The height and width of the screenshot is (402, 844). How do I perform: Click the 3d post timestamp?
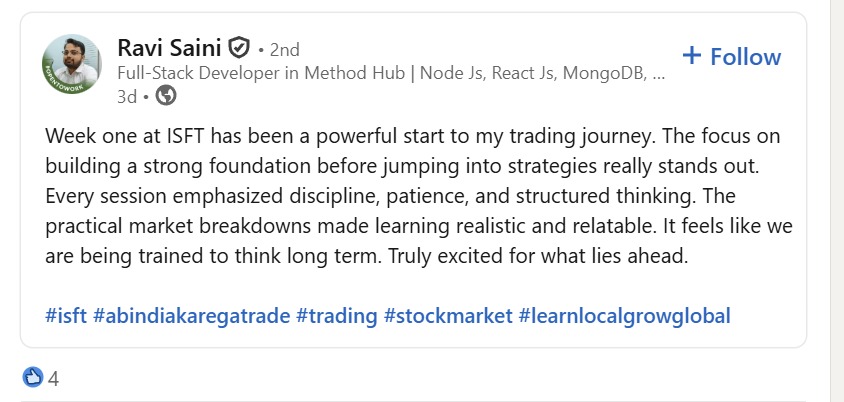pyautogui.click(x=127, y=96)
